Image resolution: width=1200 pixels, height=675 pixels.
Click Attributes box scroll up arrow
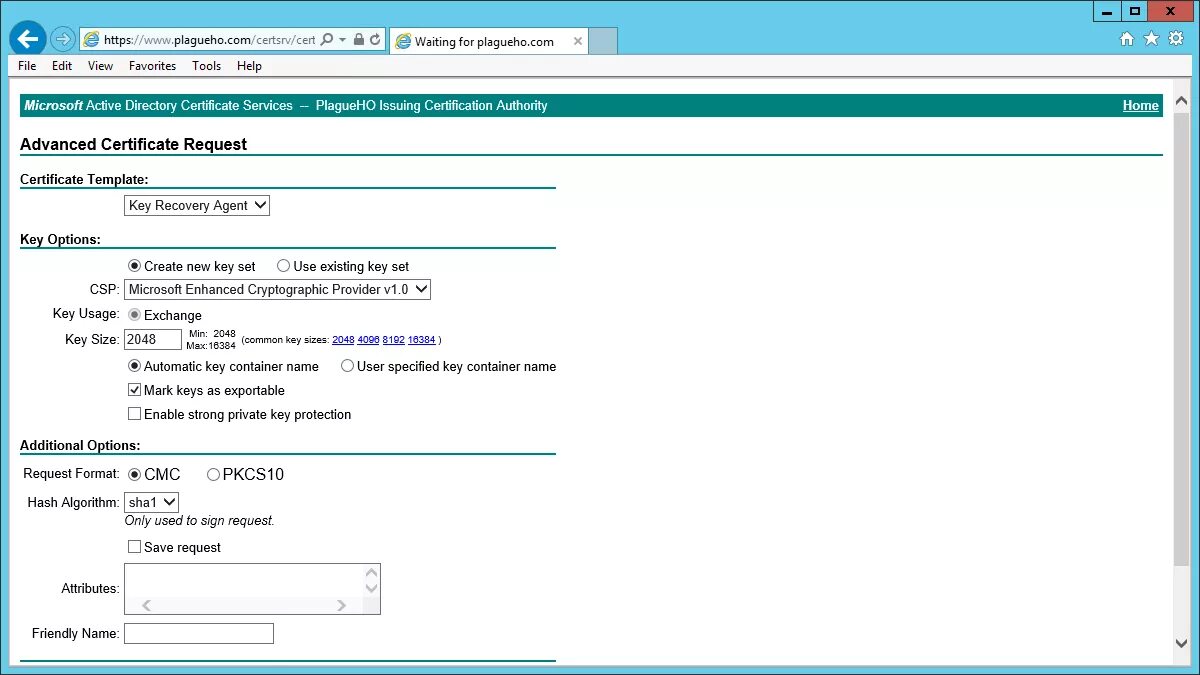[x=372, y=573]
